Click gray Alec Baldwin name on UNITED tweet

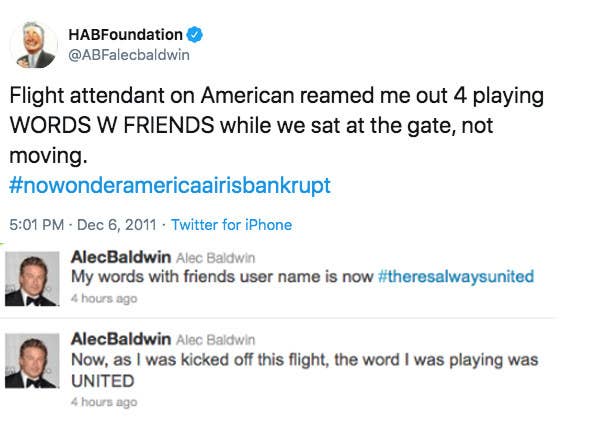point(216,340)
